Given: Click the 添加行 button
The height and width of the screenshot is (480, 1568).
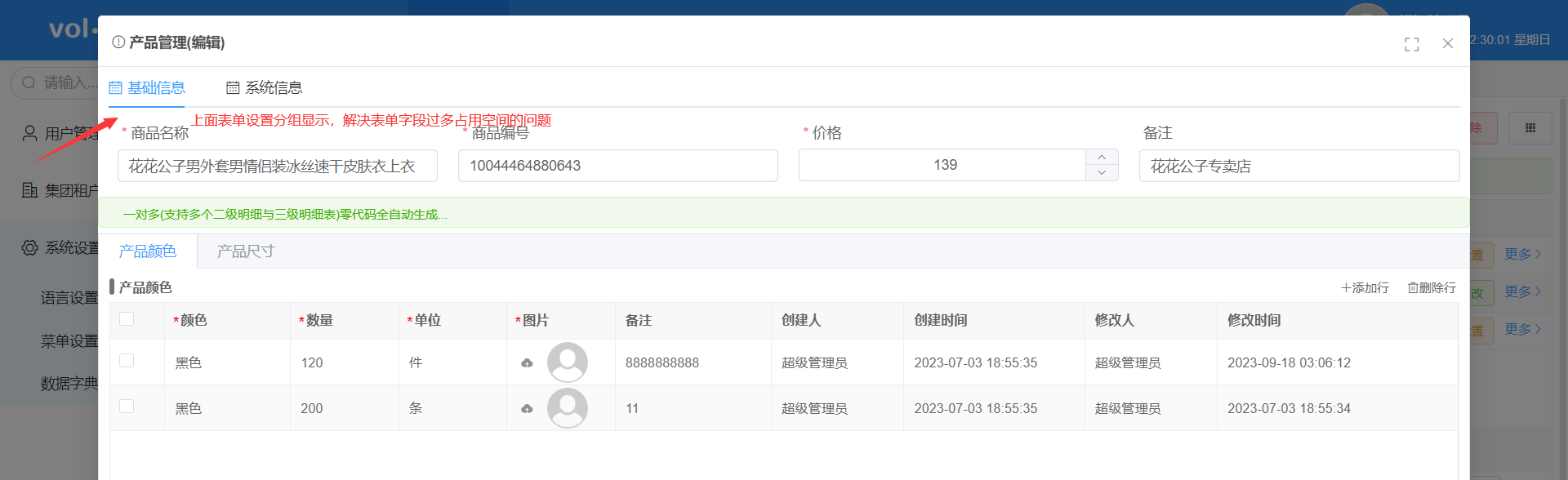Looking at the screenshot, I should 1365,288.
